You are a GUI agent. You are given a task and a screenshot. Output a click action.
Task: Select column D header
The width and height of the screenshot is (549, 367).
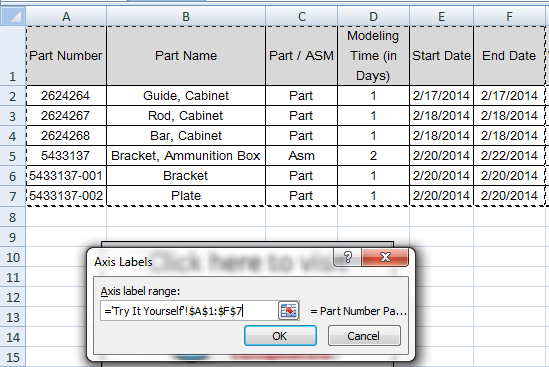point(373,16)
